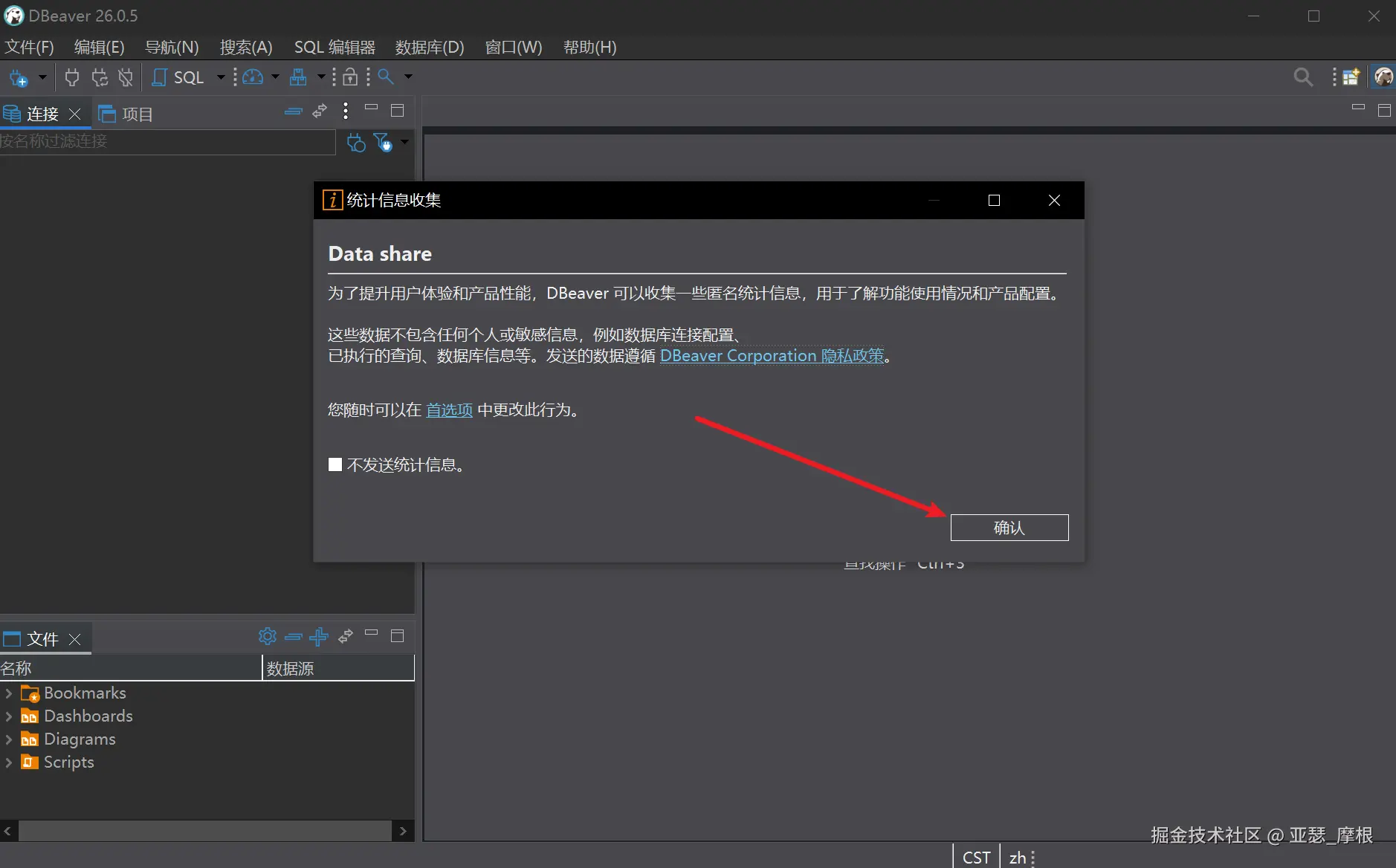Open the 导航(N) menu

[x=172, y=48]
